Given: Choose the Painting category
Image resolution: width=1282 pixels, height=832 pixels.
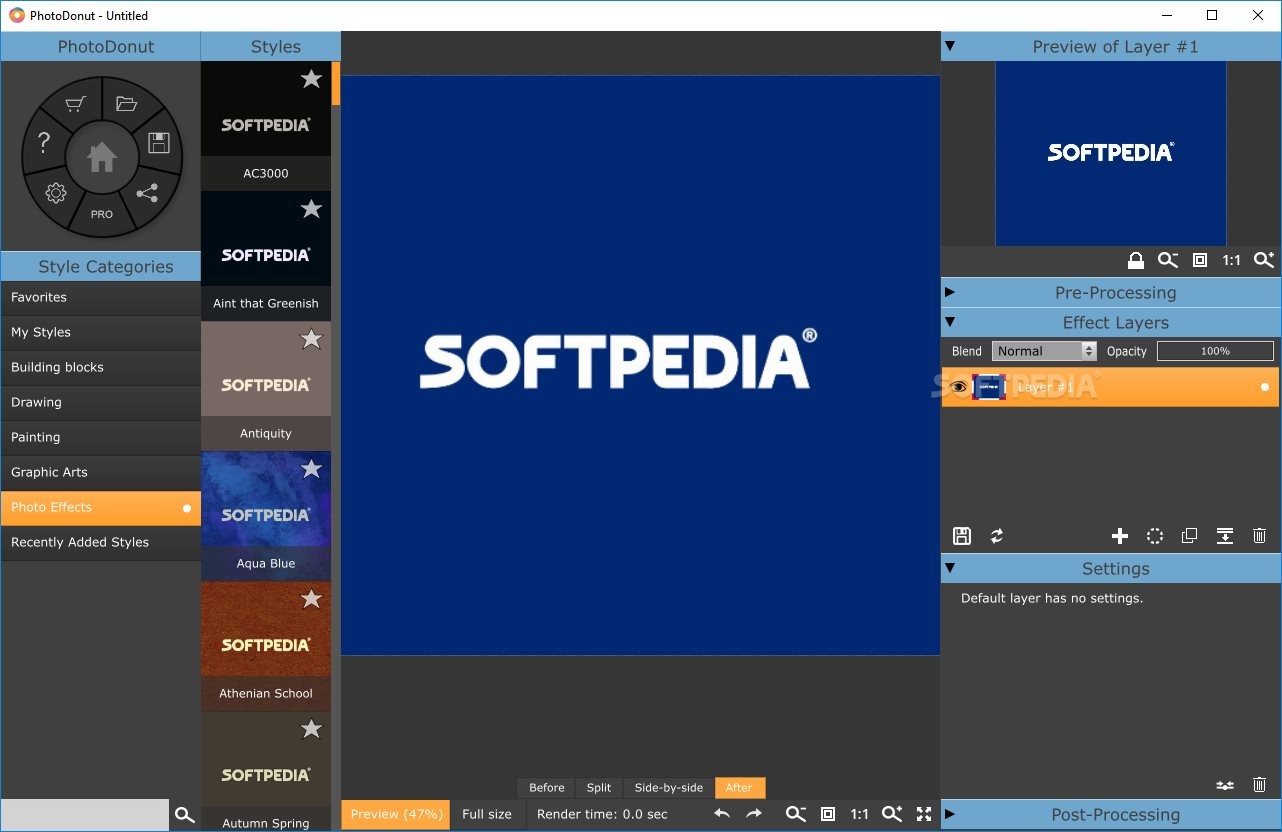Looking at the screenshot, I should pos(101,437).
